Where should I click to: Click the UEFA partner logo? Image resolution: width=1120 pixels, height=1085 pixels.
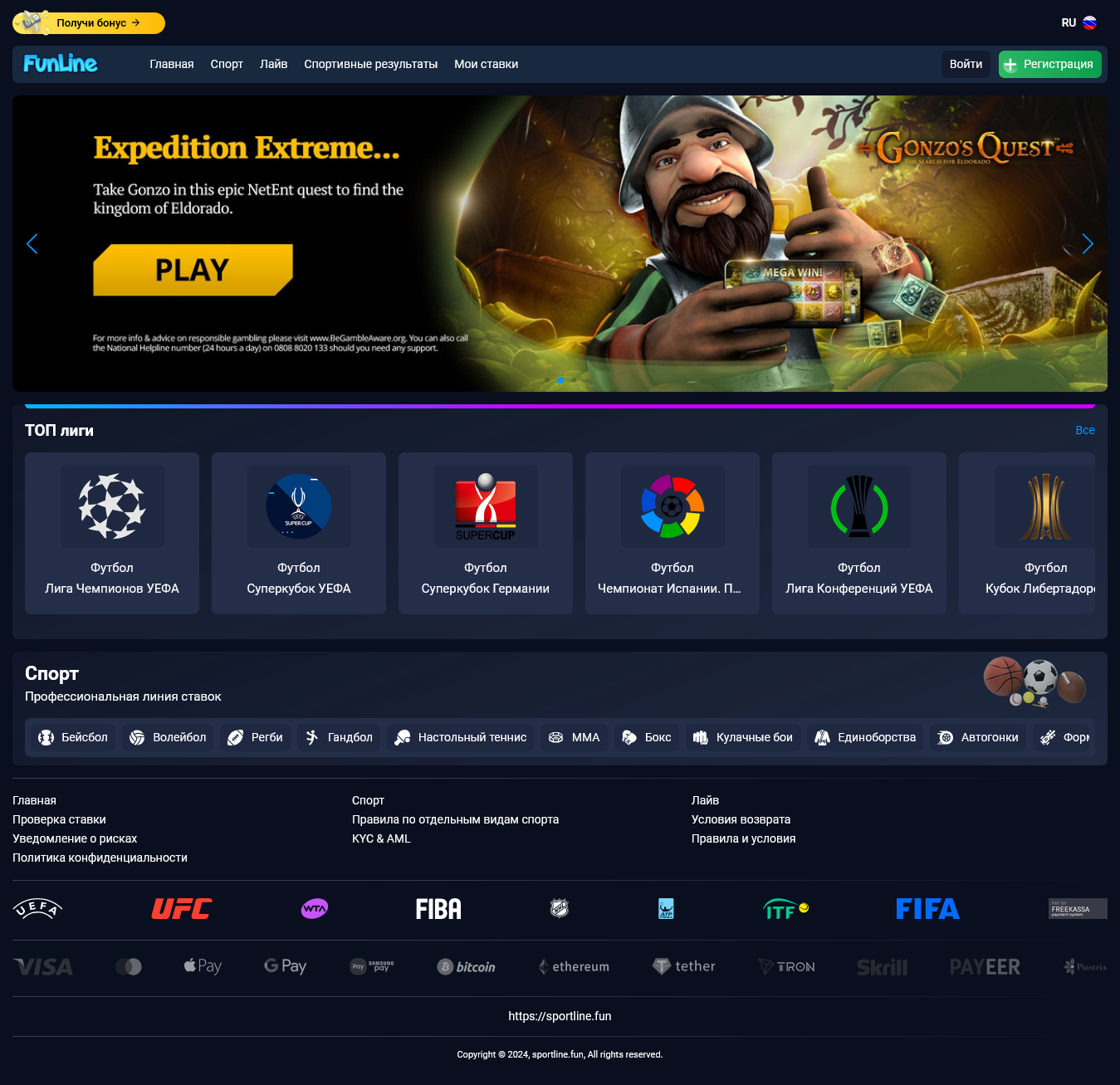tap(37, 908)
